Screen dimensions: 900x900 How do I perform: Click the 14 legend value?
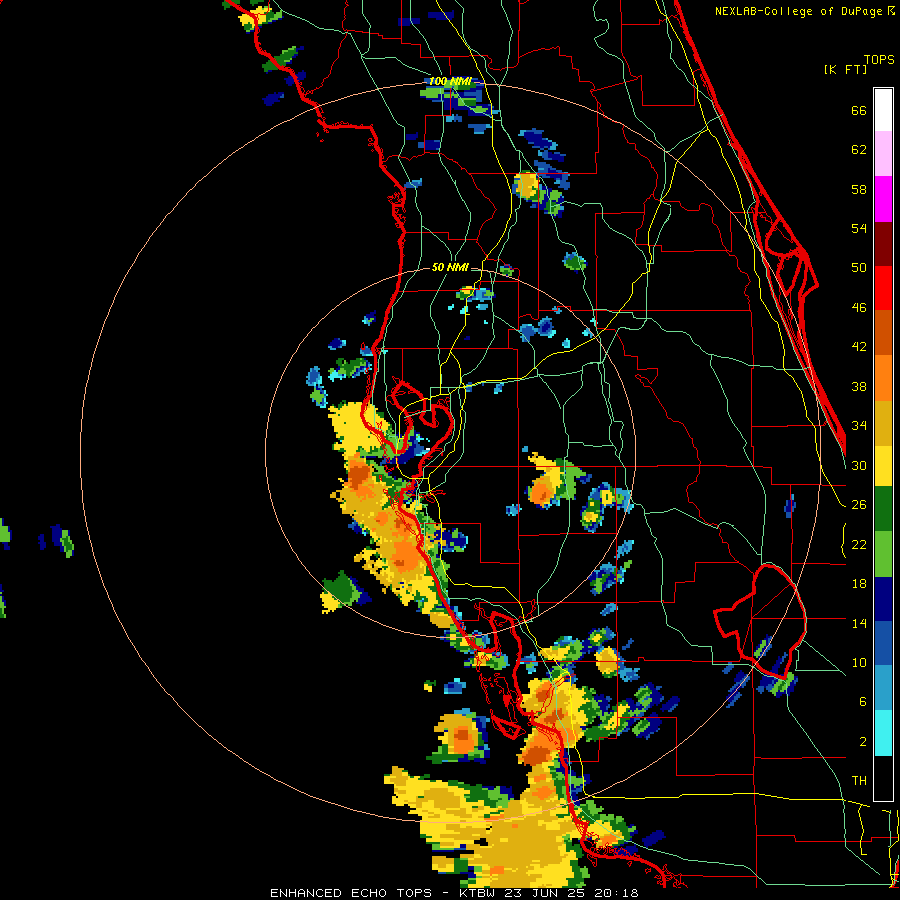(x=859, y=623)
